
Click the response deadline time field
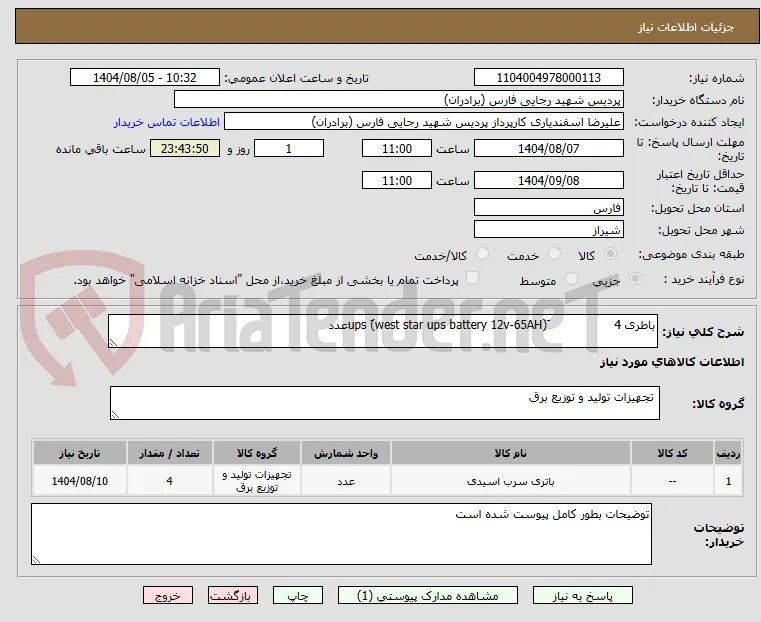pyautogui.click(x=397, y=148)
